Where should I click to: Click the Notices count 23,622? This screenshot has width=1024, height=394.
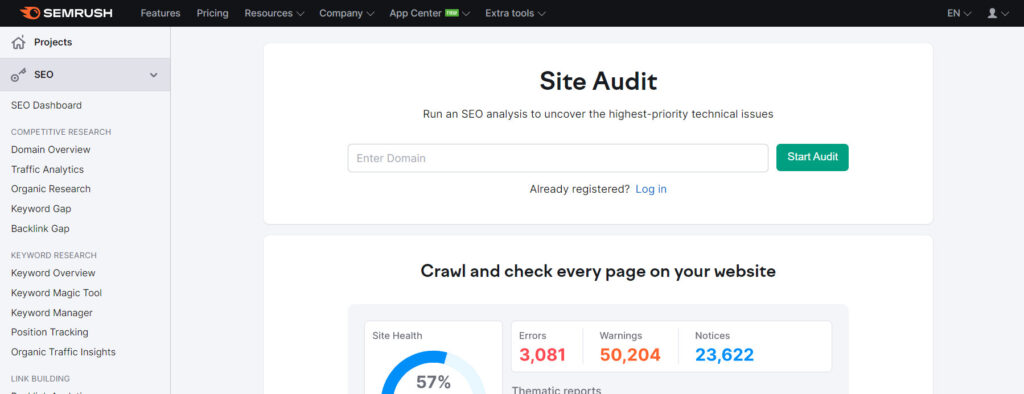724,355
